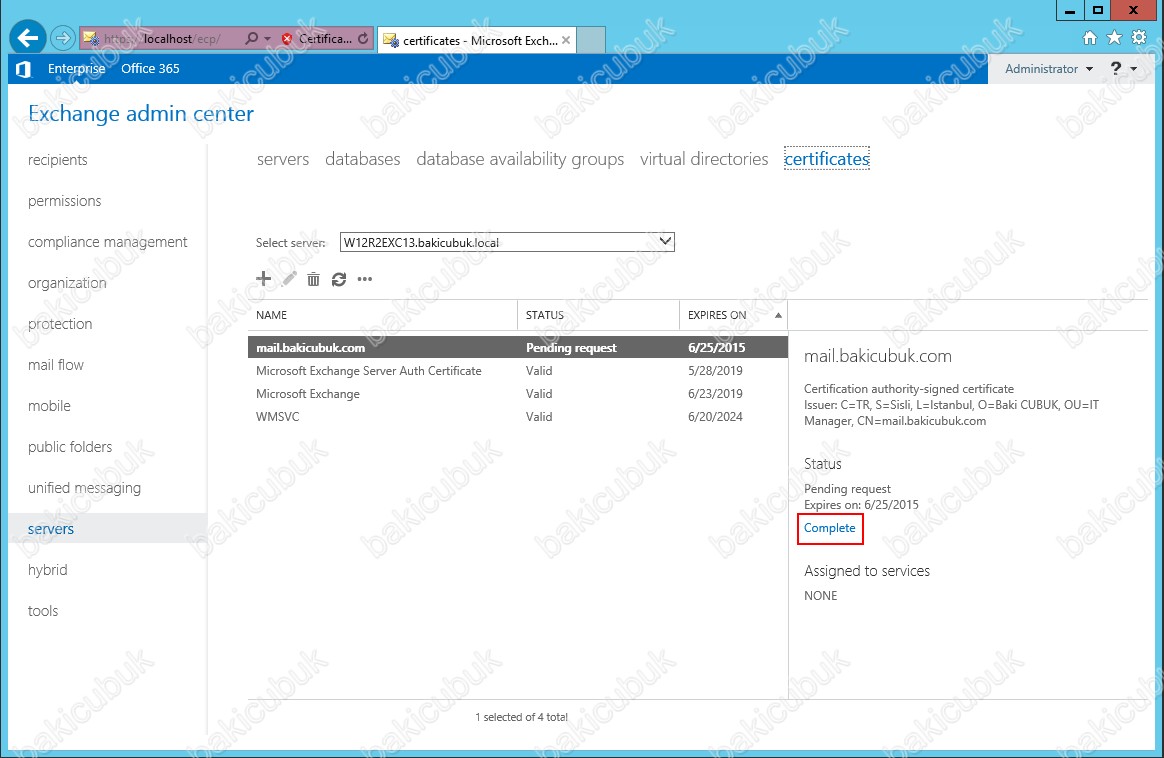This screenshot has width=1164, height=758.
Task: Open the databases sub-tab
Action: 362,159
